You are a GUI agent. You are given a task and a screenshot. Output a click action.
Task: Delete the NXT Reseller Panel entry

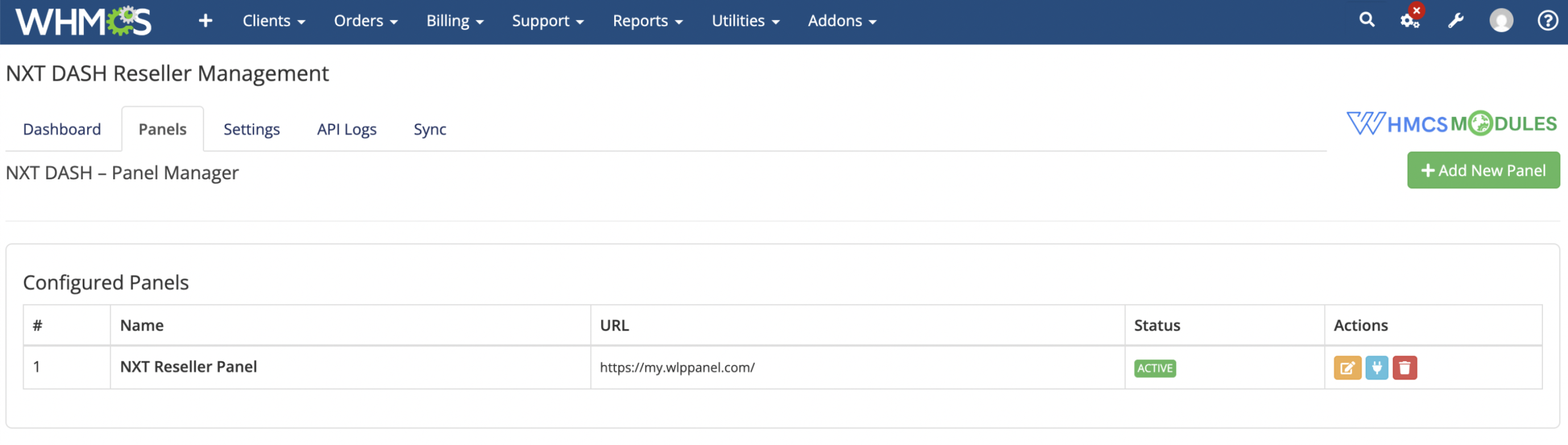[x=1404, y=368]
